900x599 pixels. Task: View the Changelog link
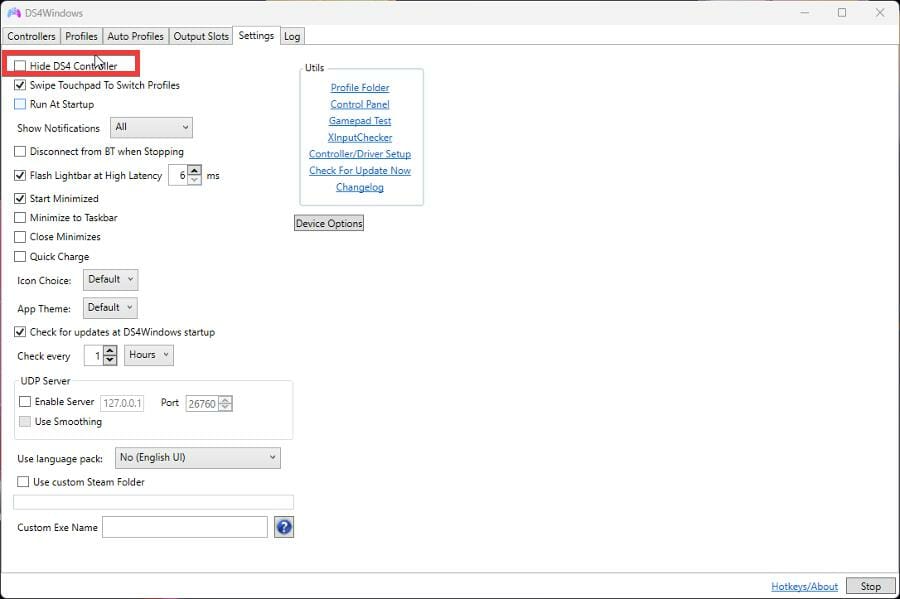360,187
